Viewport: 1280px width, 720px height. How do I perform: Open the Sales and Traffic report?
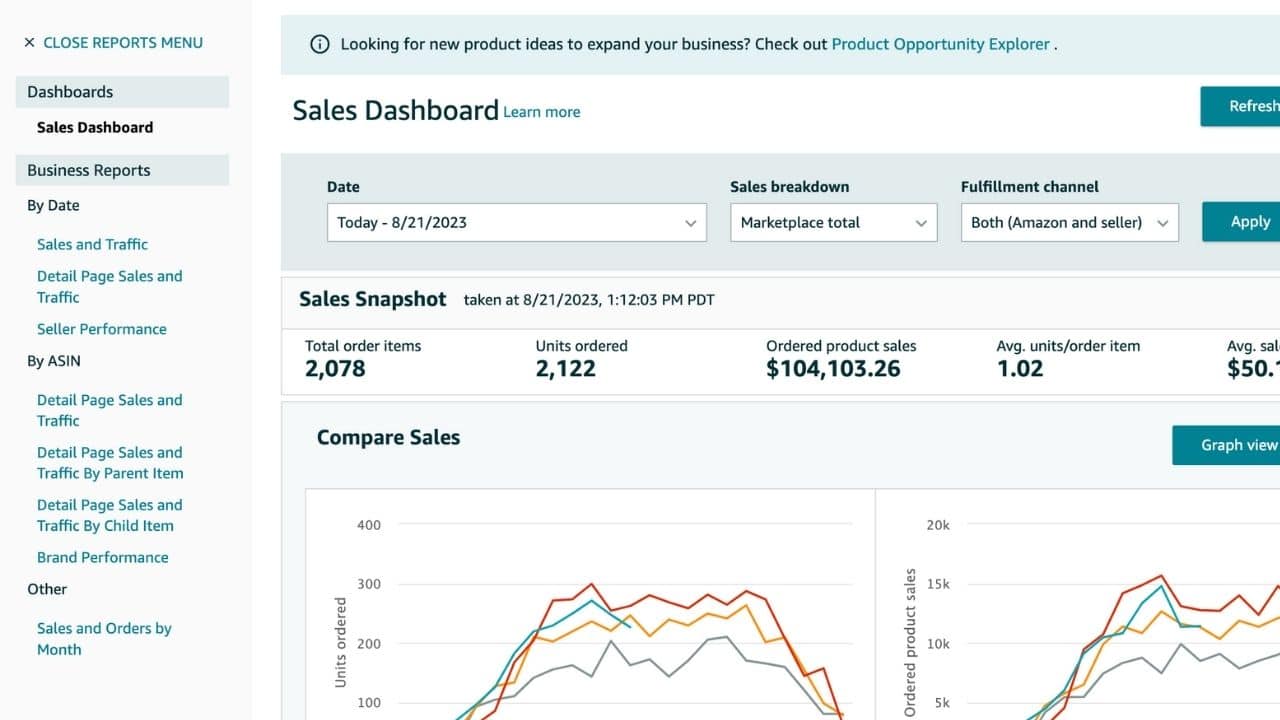click(92, 244)
